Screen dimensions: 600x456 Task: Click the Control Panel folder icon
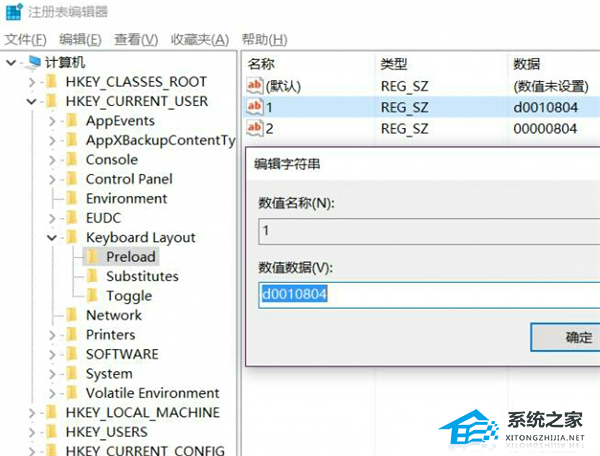click(72, 180)
